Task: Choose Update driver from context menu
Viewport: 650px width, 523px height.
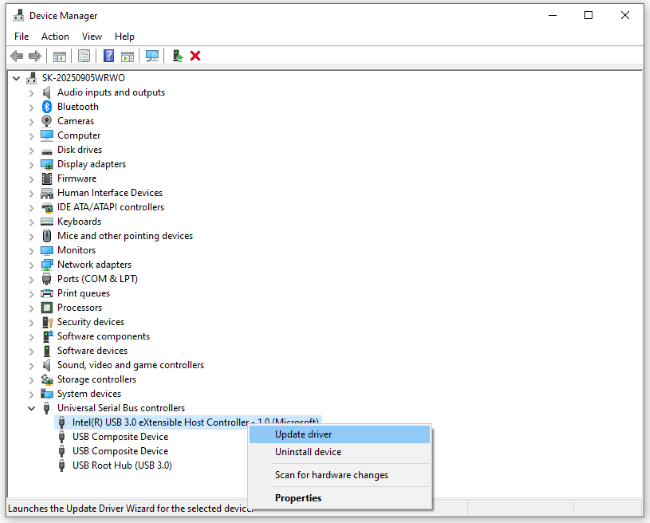Action: 340,434
